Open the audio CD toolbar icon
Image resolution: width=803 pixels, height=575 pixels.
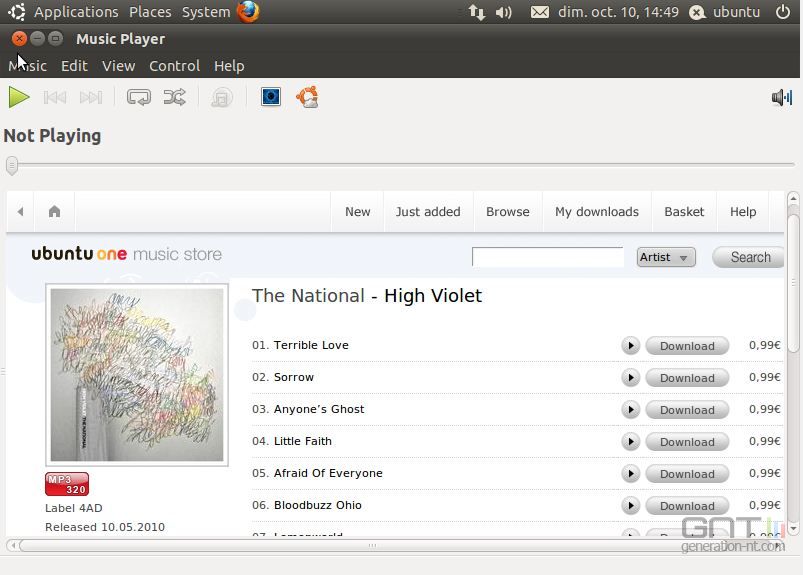click(222, 97)
